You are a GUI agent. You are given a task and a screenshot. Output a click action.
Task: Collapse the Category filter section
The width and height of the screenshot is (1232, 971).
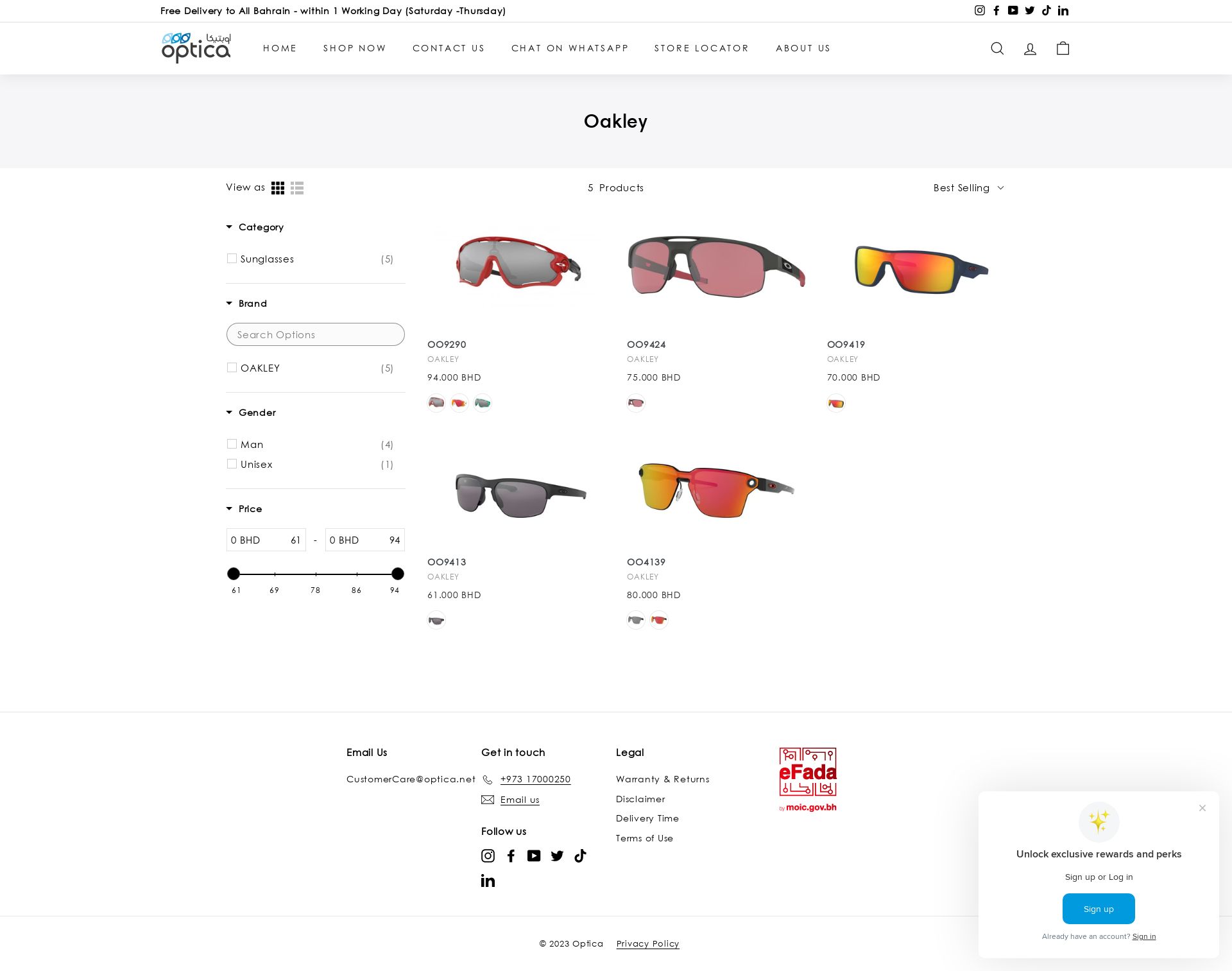tap(255, 227)
